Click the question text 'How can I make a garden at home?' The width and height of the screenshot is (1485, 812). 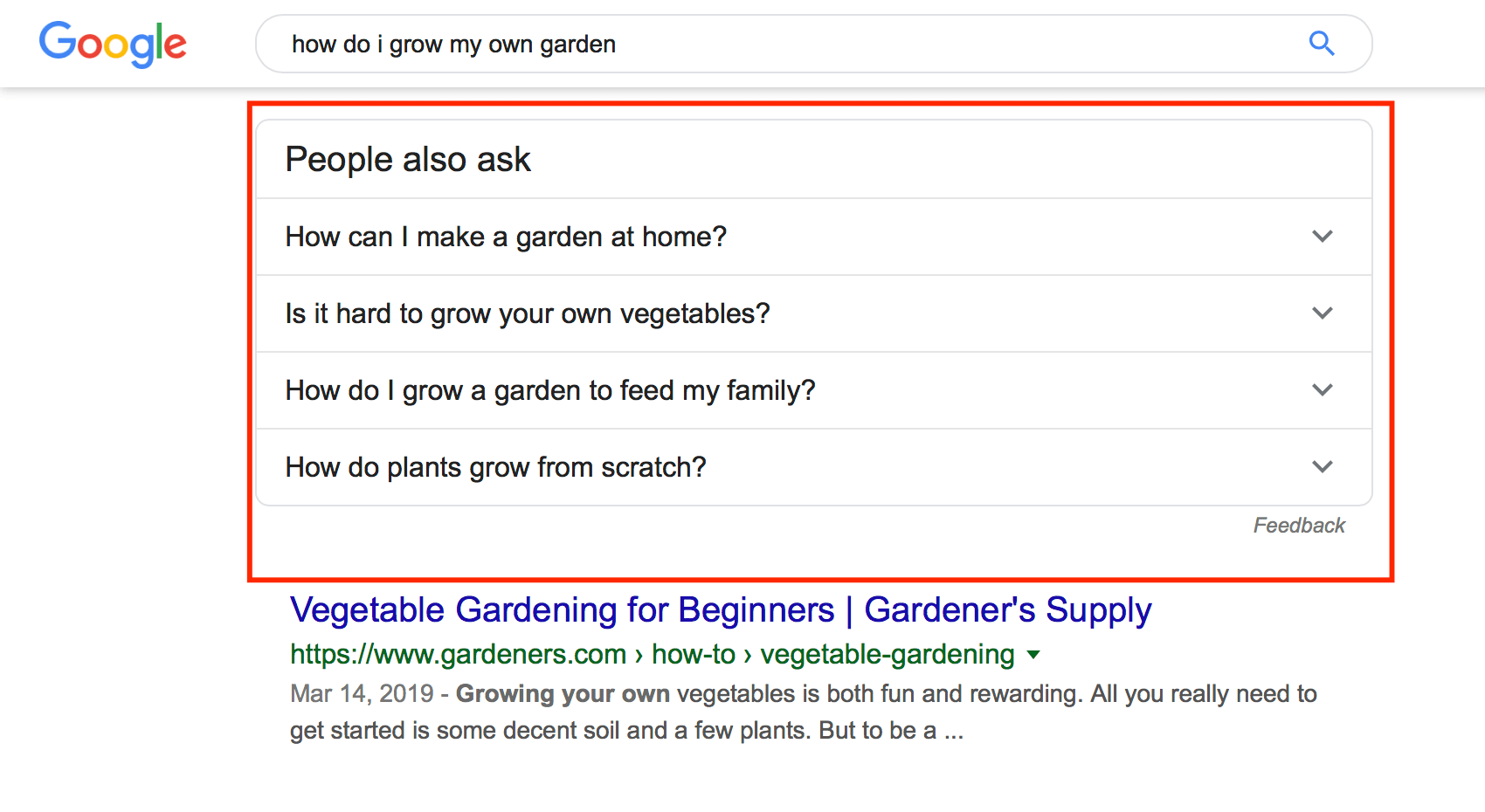(506, 237)
